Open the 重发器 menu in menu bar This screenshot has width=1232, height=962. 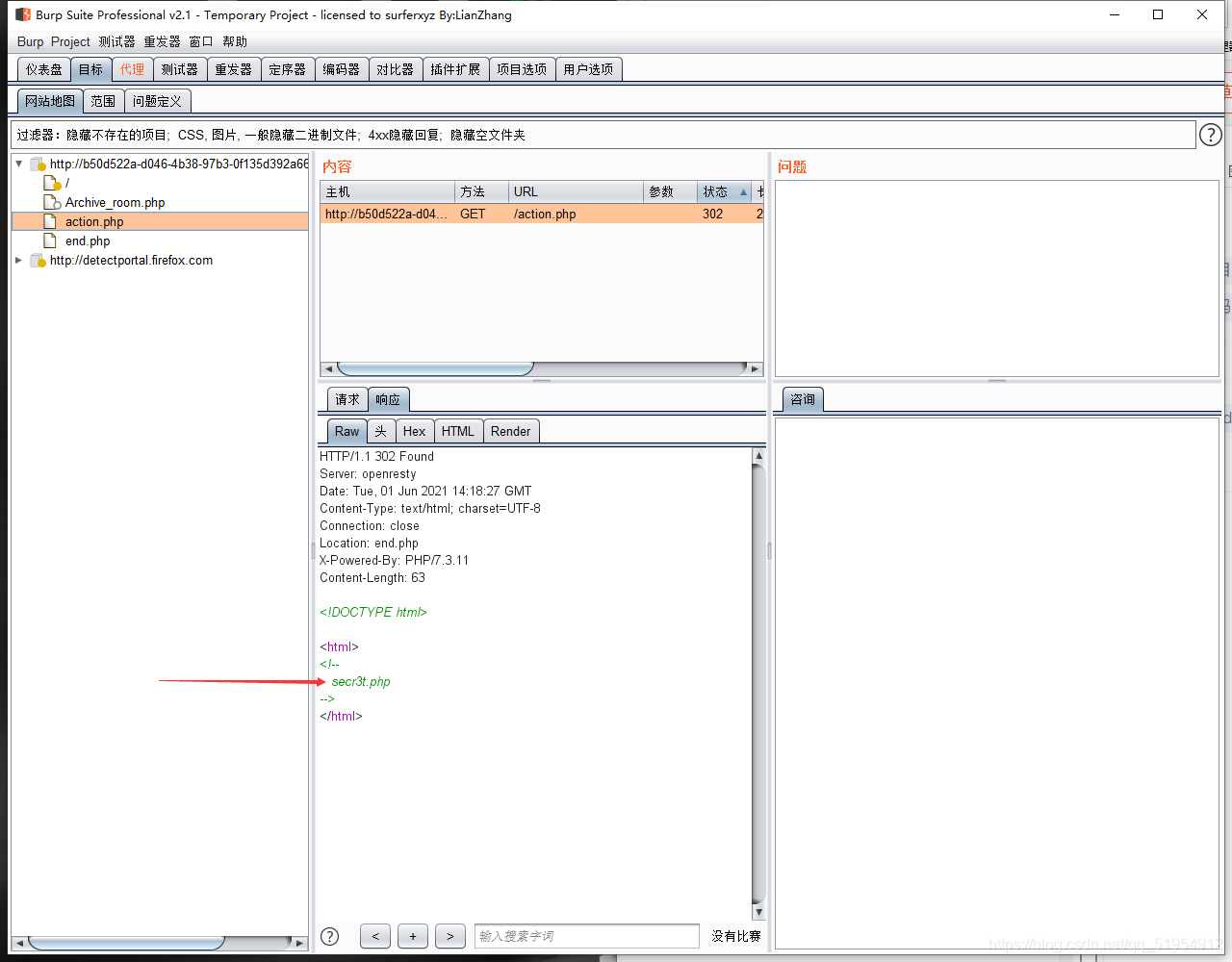tap(162, 41)
